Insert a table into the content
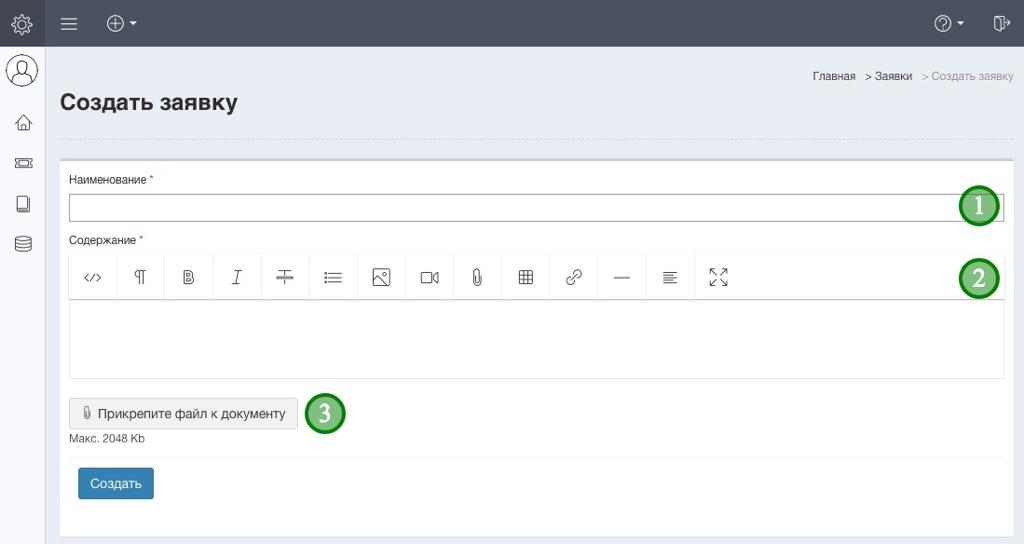This screenshot has height=544, width=1024. (x=526, y=278)
